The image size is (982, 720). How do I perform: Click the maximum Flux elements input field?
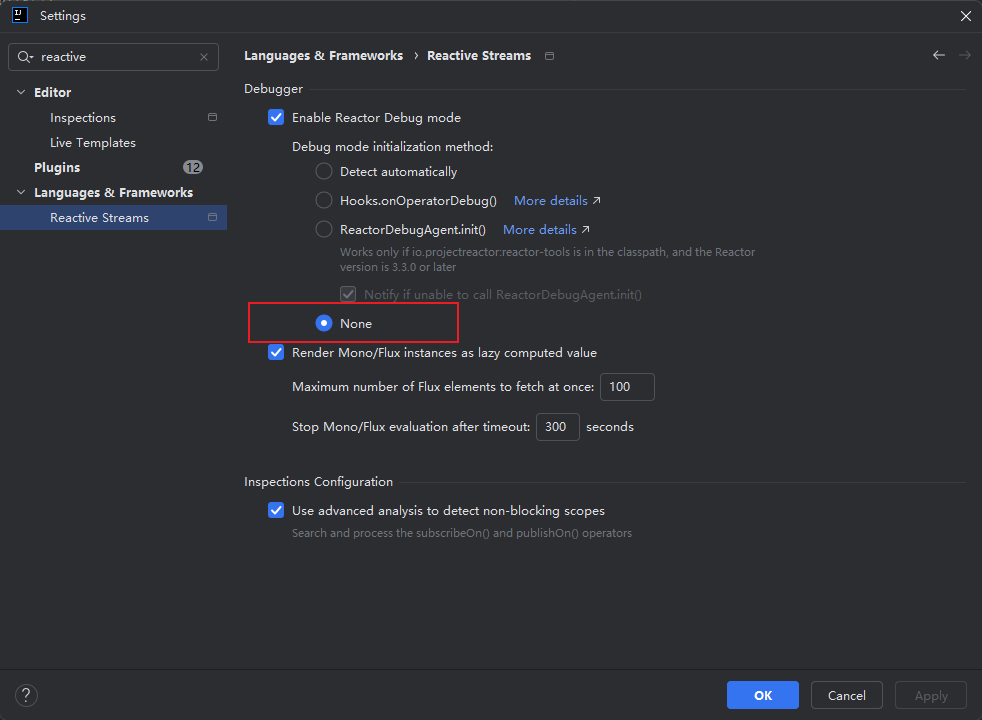tap(627, 387)
